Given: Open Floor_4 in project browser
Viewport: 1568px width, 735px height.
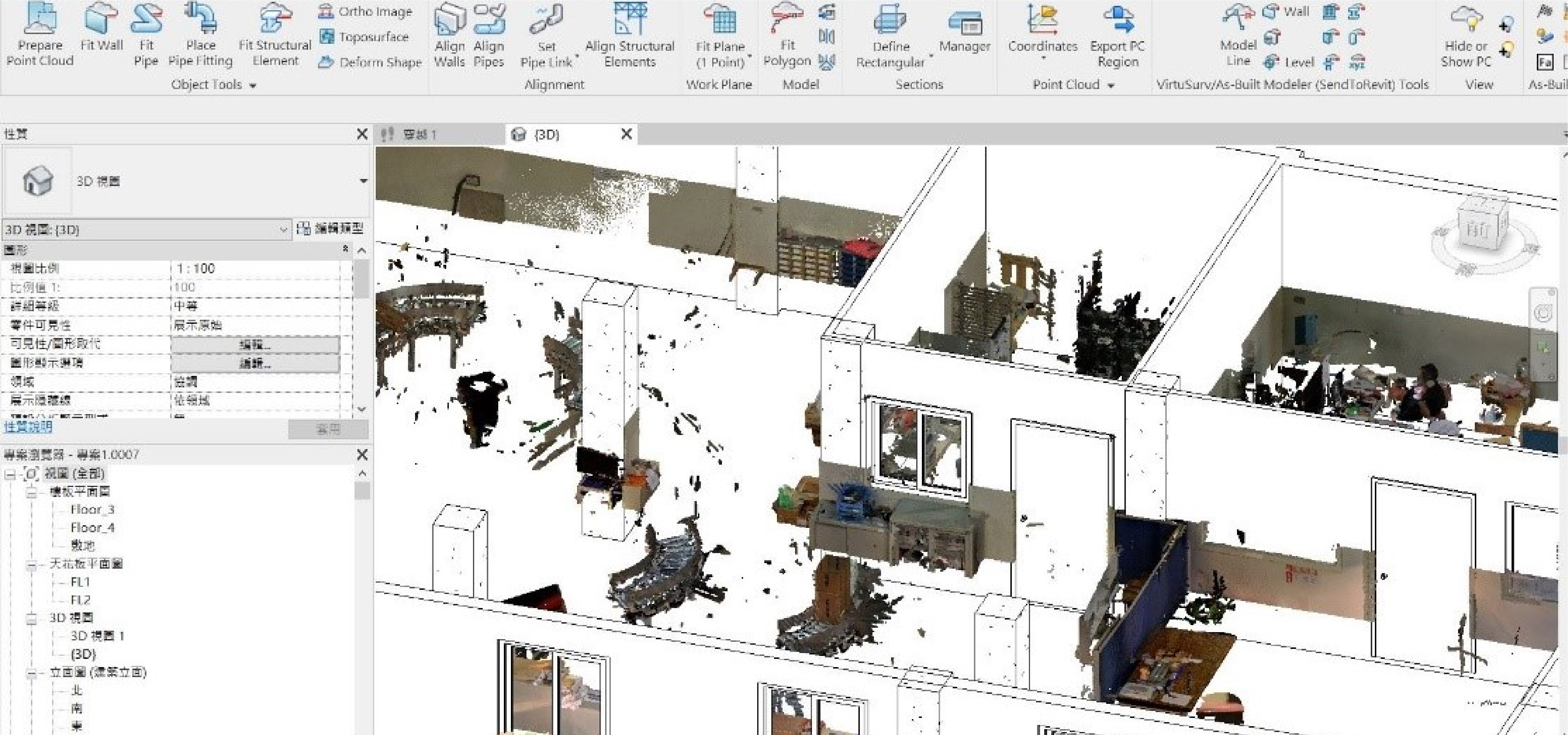Looking at the screenshot, I should coord(92,528).
